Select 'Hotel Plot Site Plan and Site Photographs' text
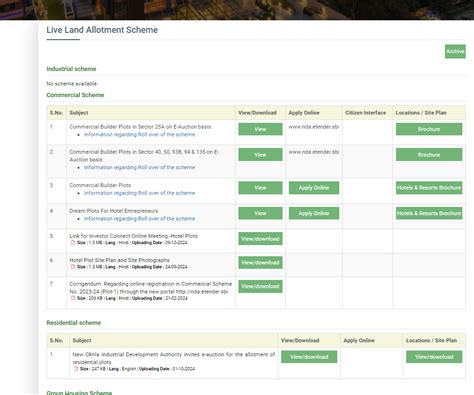This screenshot has width=474, height=395. 119,260
